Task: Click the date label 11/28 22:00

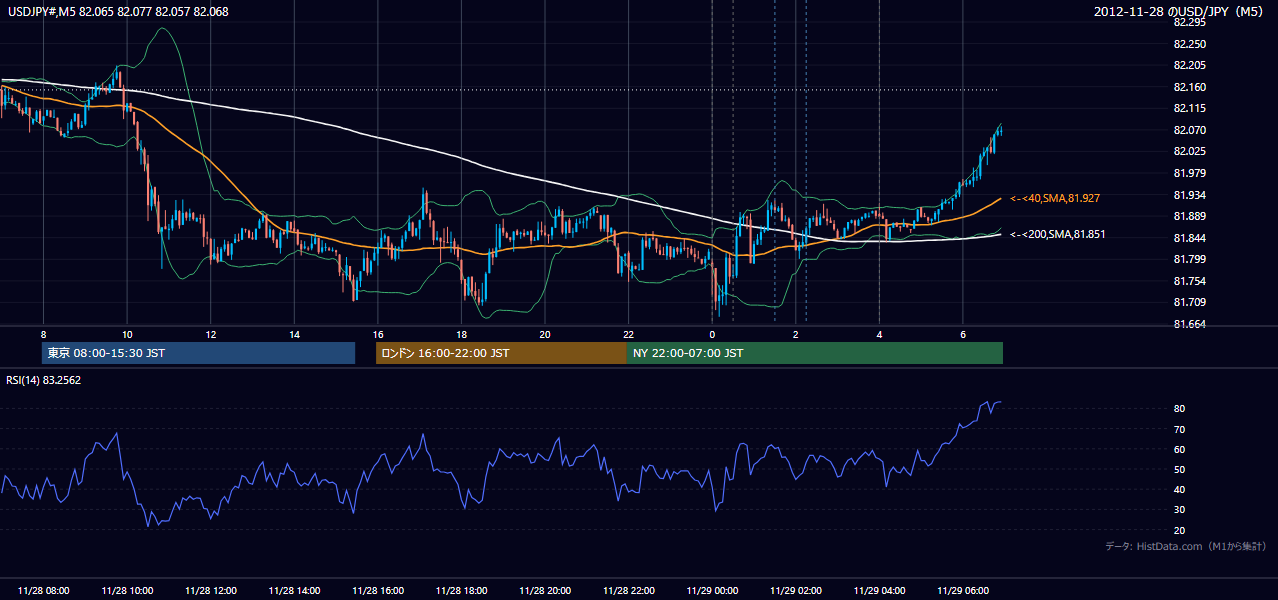Action: click(x=628, y=591)
